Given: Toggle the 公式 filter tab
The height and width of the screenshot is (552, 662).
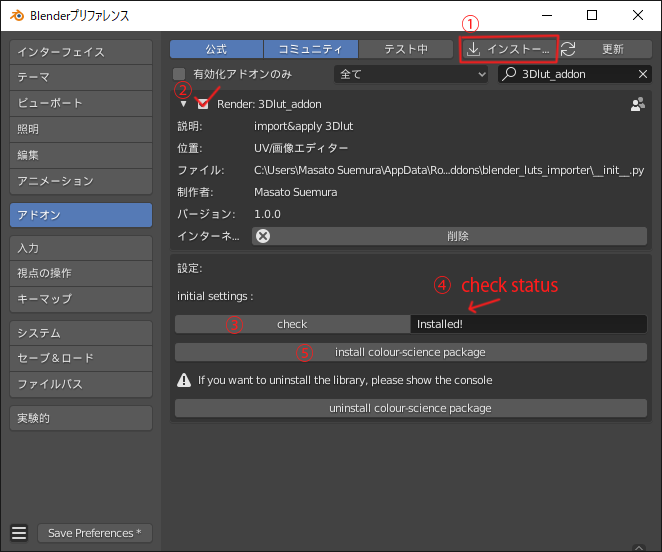Looking at the screenshot, I should click(217, 49).
